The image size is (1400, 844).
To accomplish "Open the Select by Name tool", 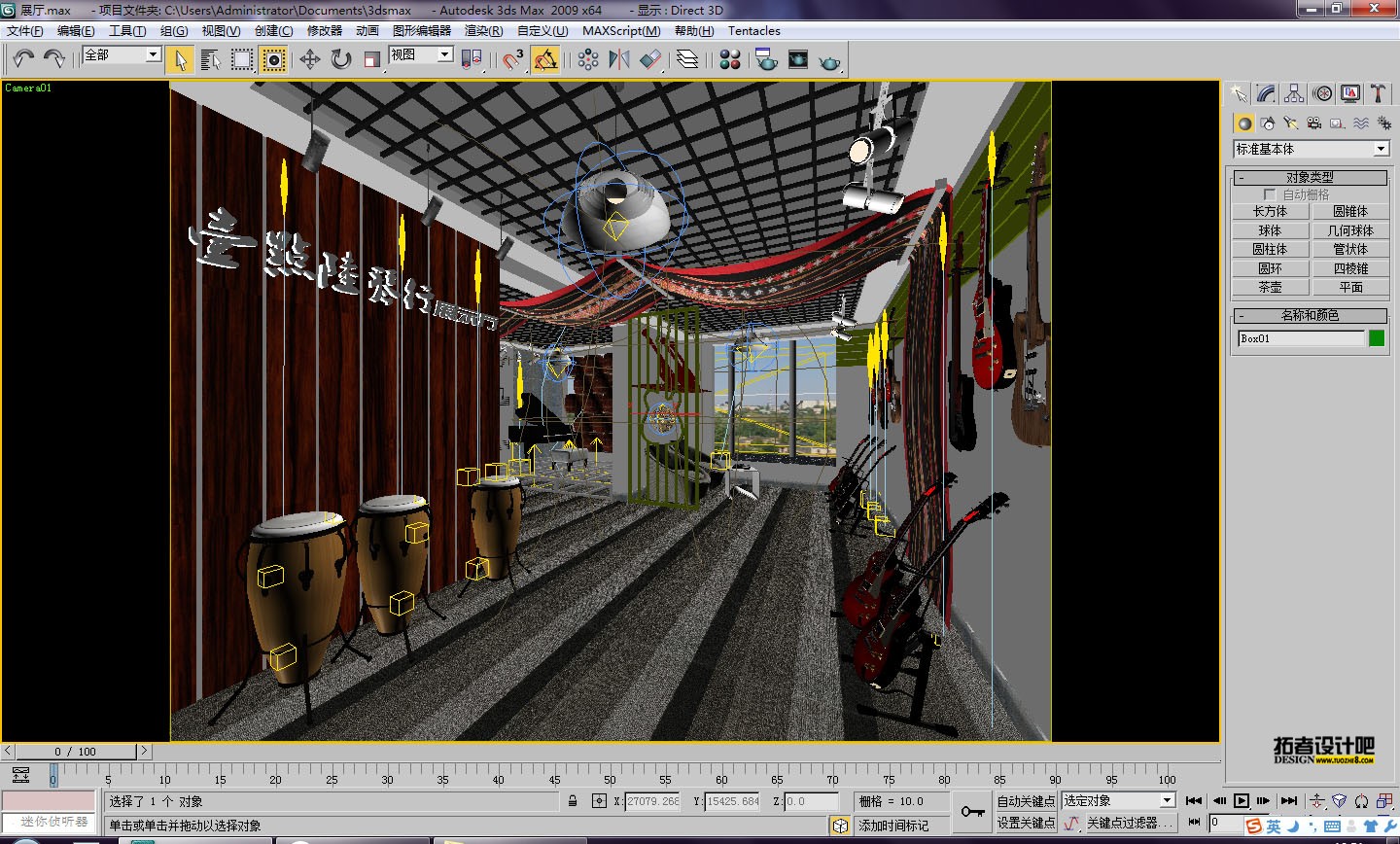I will tap(210, 59).
